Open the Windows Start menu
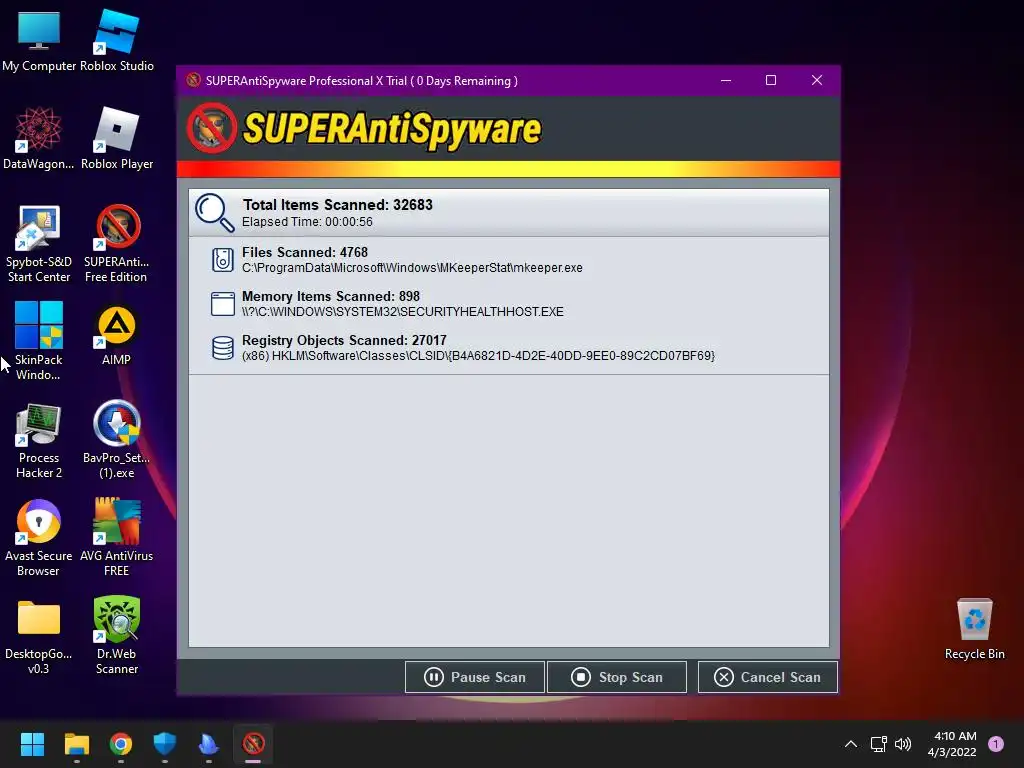Viewport: 1024px width, 768px height. 32,744
